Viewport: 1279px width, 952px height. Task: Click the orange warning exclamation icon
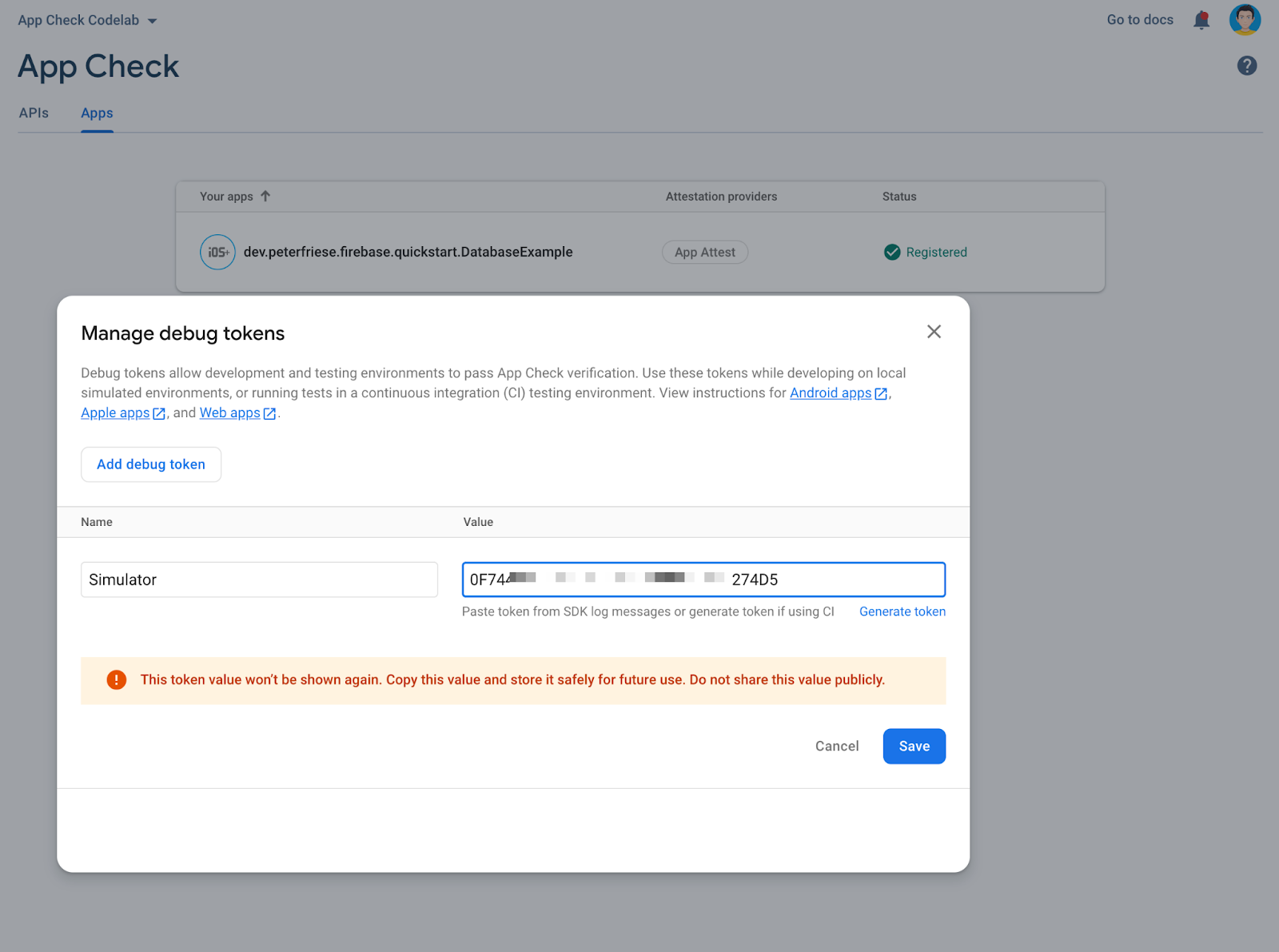117,680
